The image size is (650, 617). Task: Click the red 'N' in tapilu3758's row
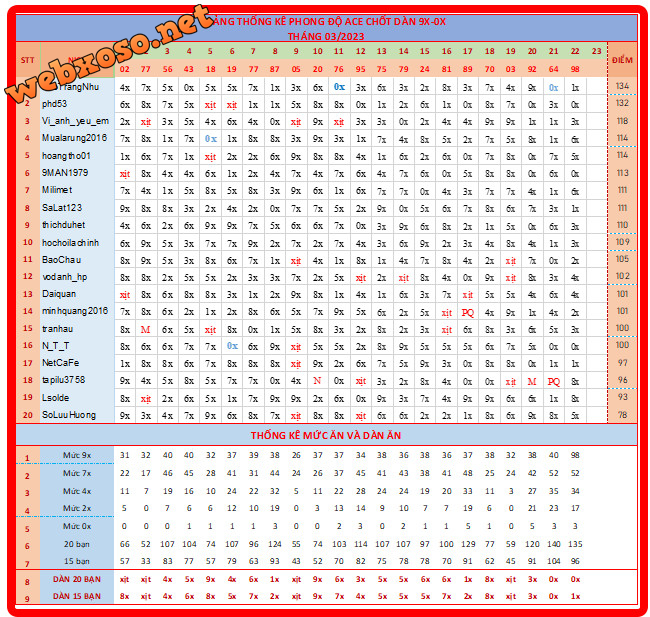point(318,380)
